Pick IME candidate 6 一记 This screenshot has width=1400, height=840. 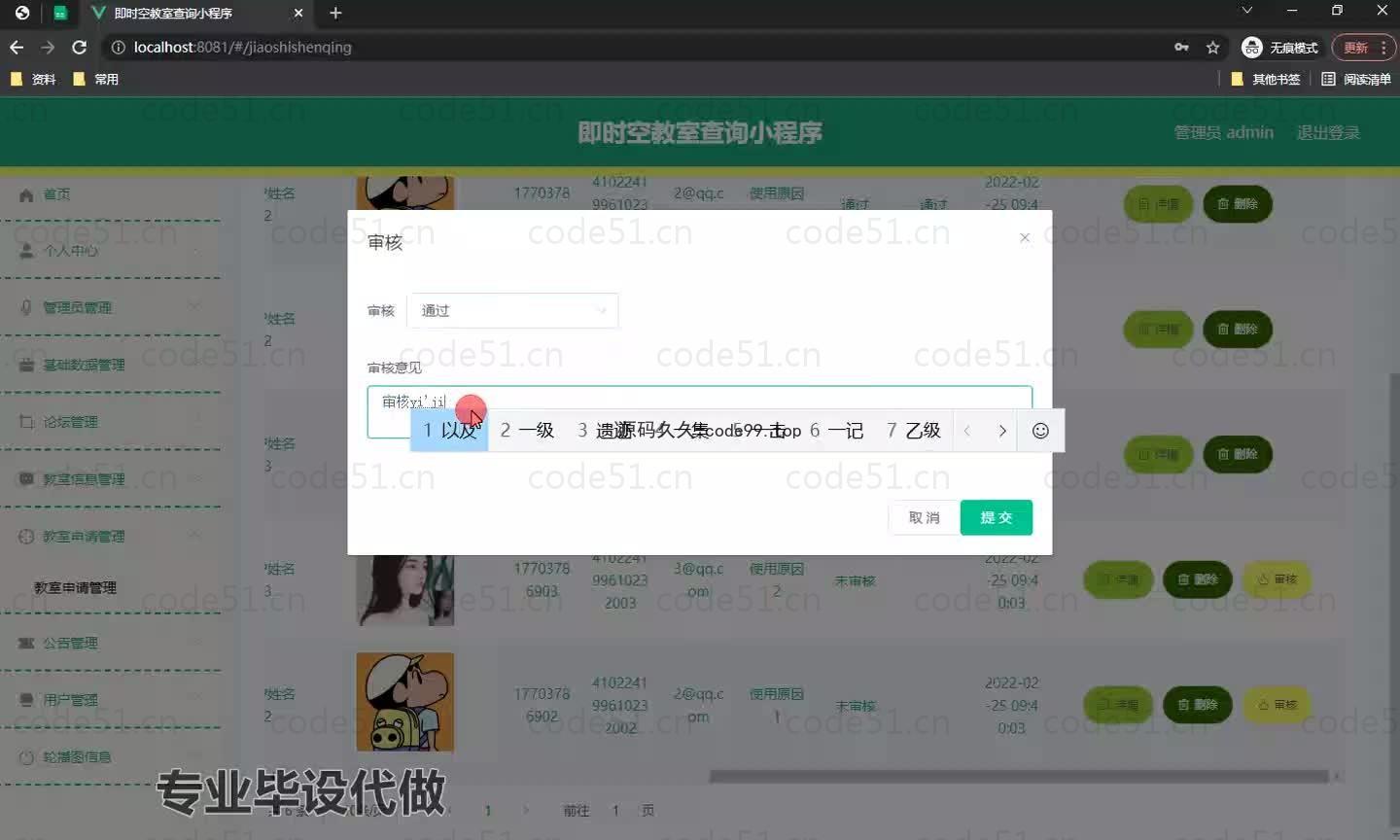click(837, 430)
